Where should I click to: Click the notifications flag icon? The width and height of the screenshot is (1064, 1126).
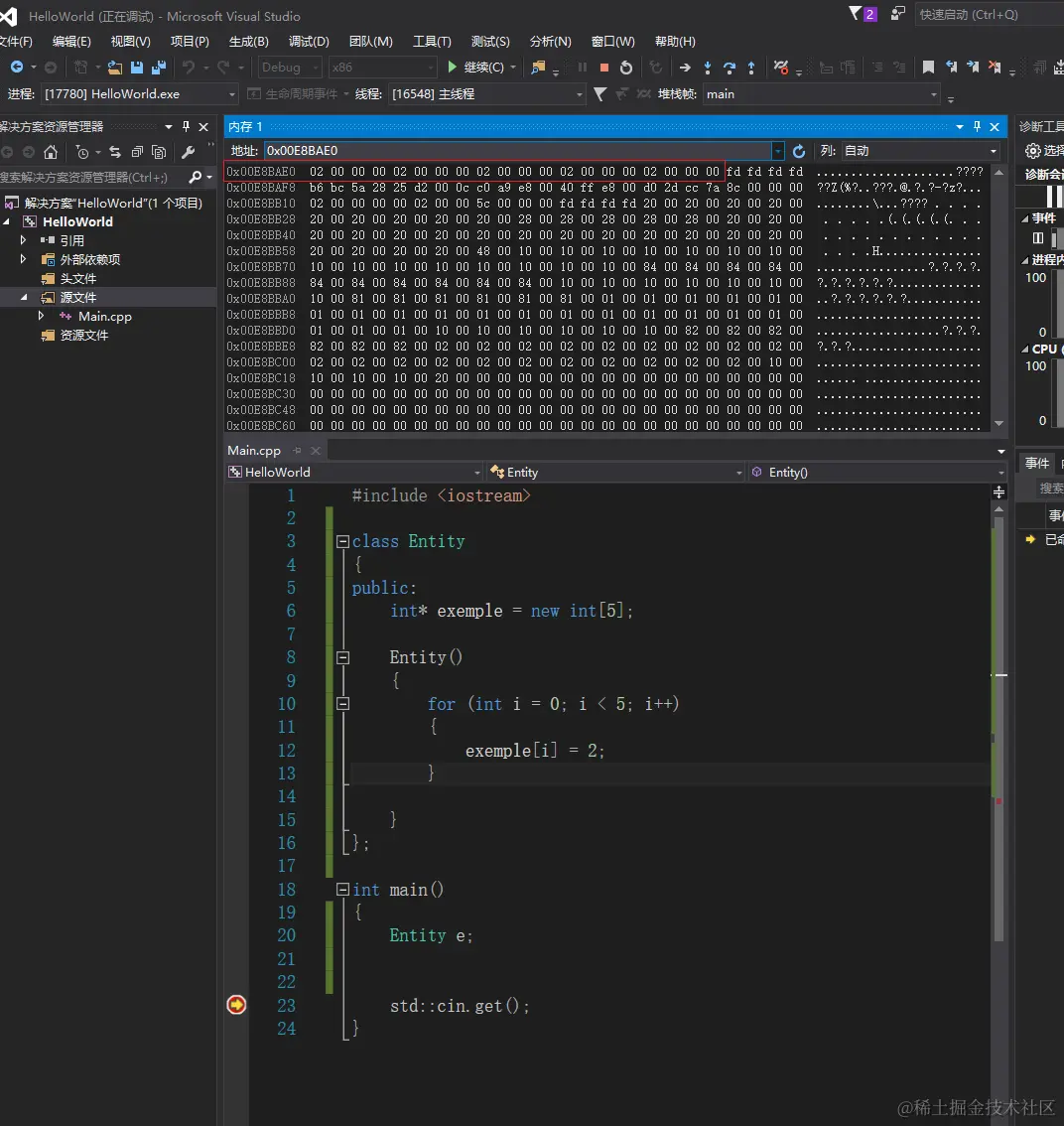[x=856, y=14]
